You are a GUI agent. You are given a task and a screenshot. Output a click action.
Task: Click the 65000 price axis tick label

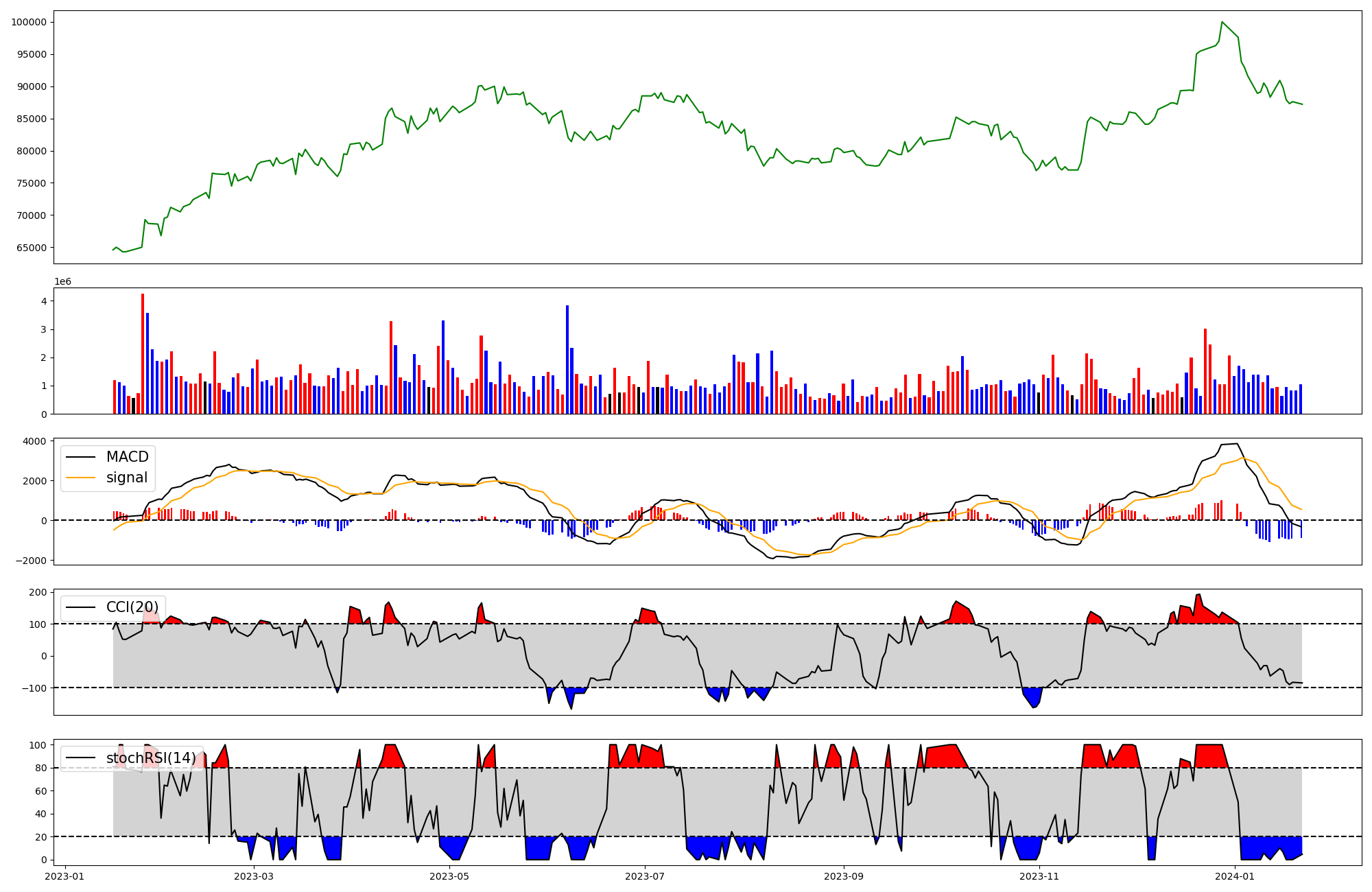[32, 248]
